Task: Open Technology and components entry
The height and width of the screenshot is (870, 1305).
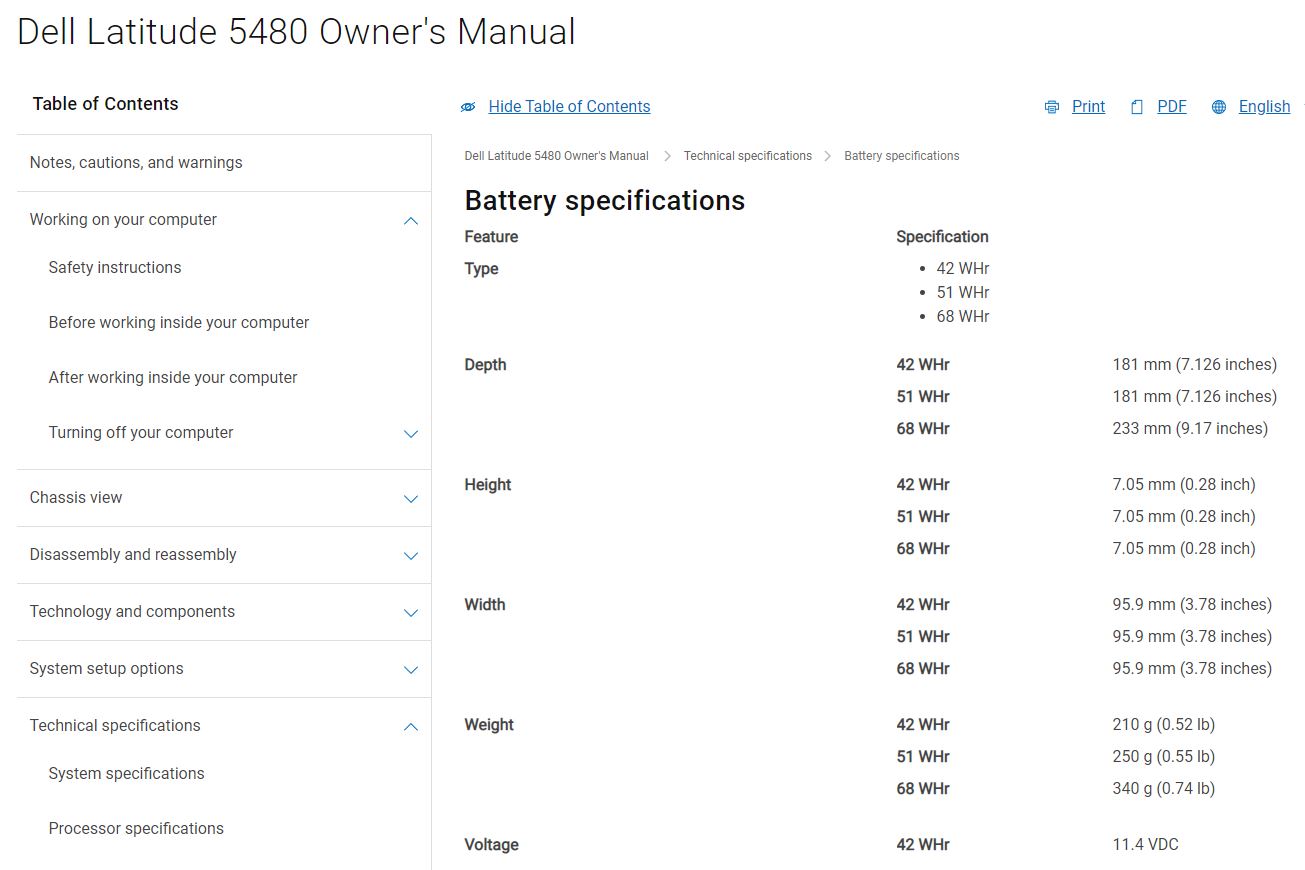Action: click(x=132, y=612)
